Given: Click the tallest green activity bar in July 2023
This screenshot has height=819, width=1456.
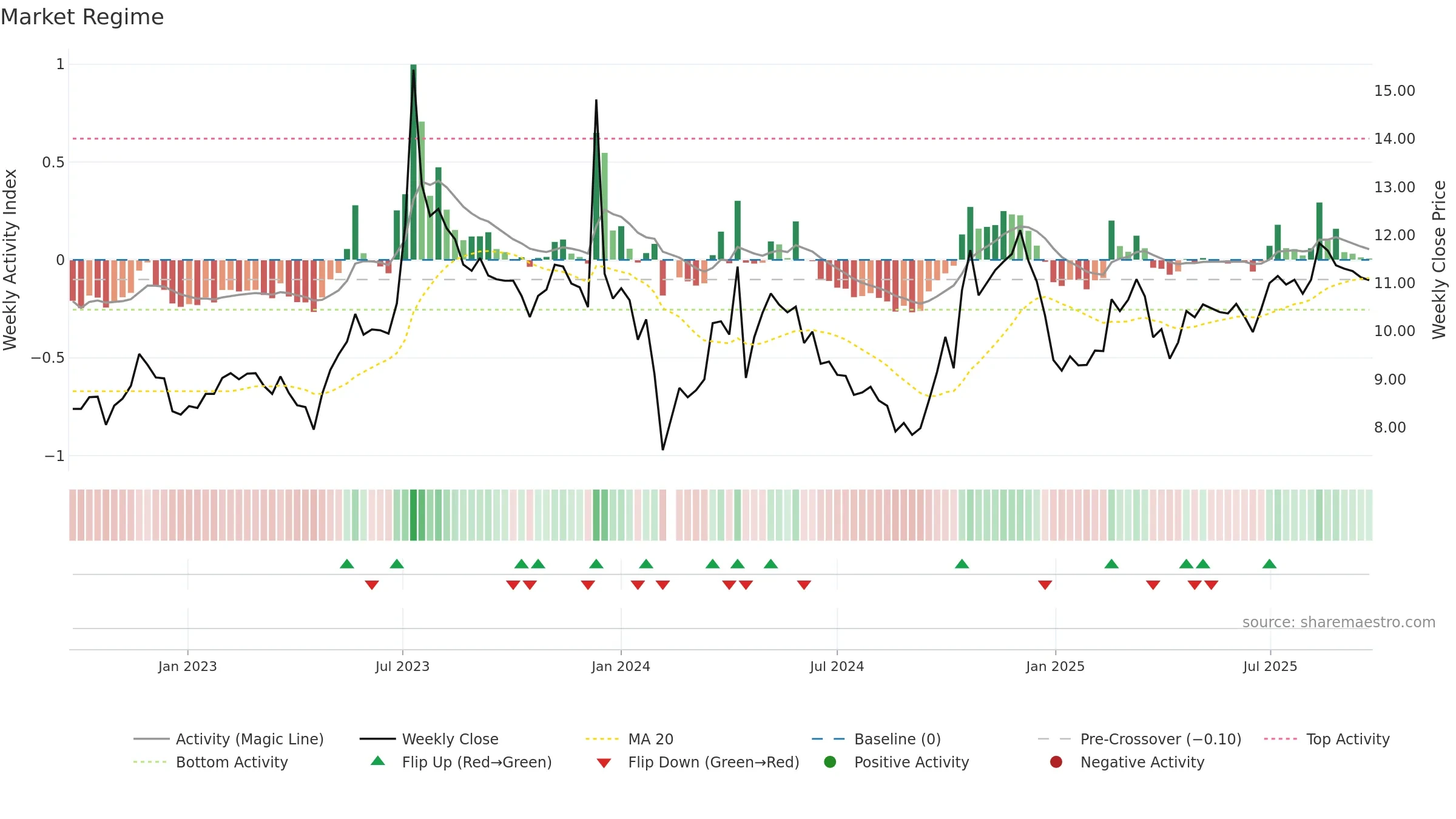Looking at the screenshot, I should tap(413, 162).
